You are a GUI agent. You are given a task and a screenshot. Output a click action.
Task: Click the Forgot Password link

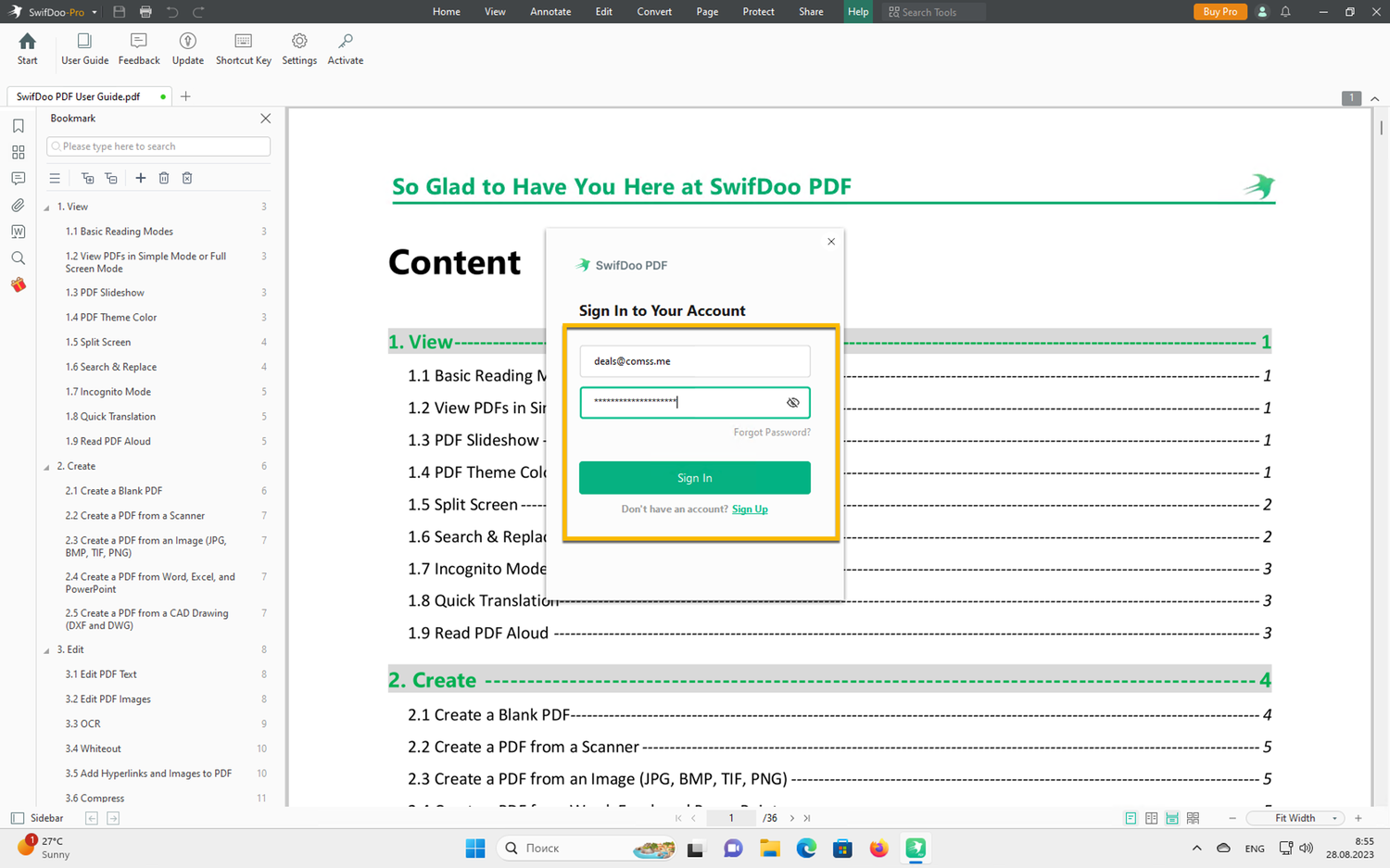pos(772,433)
